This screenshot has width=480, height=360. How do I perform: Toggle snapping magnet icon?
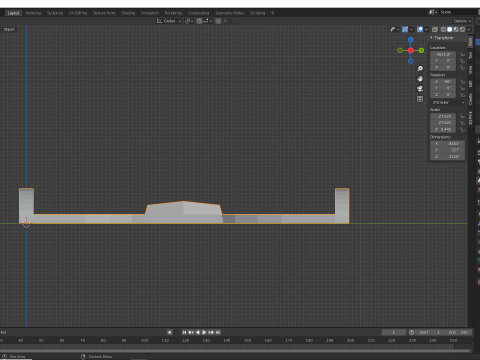(x=199, y=21)
